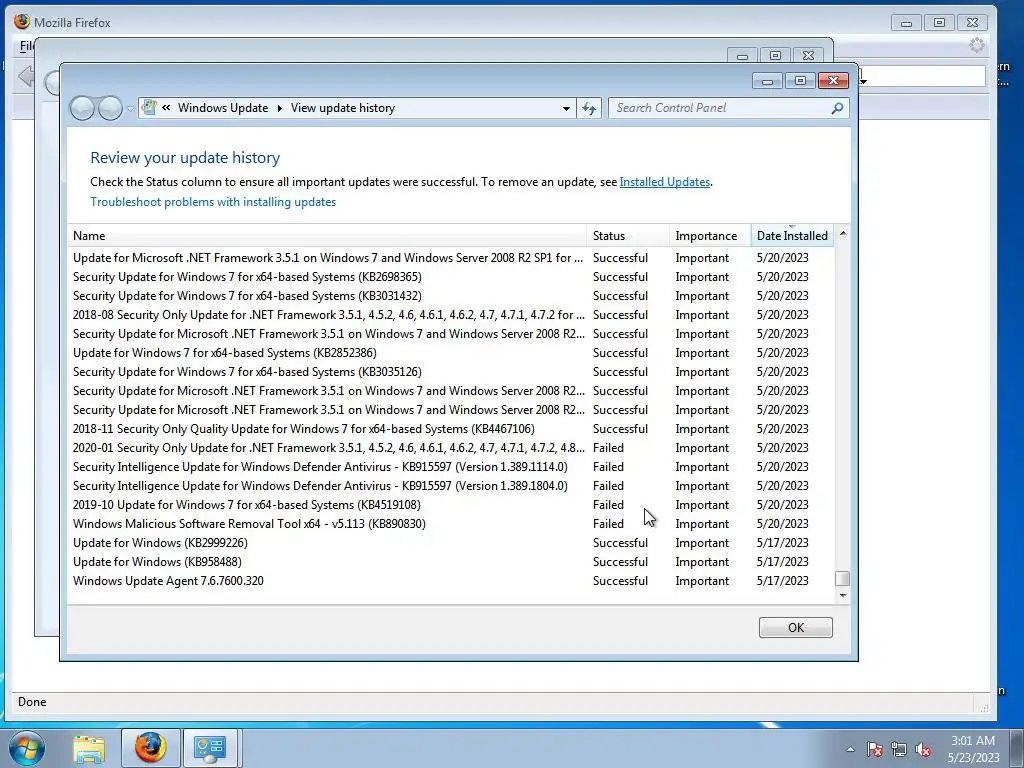Click the Forward navigation button in update history

tap(110, 108)
